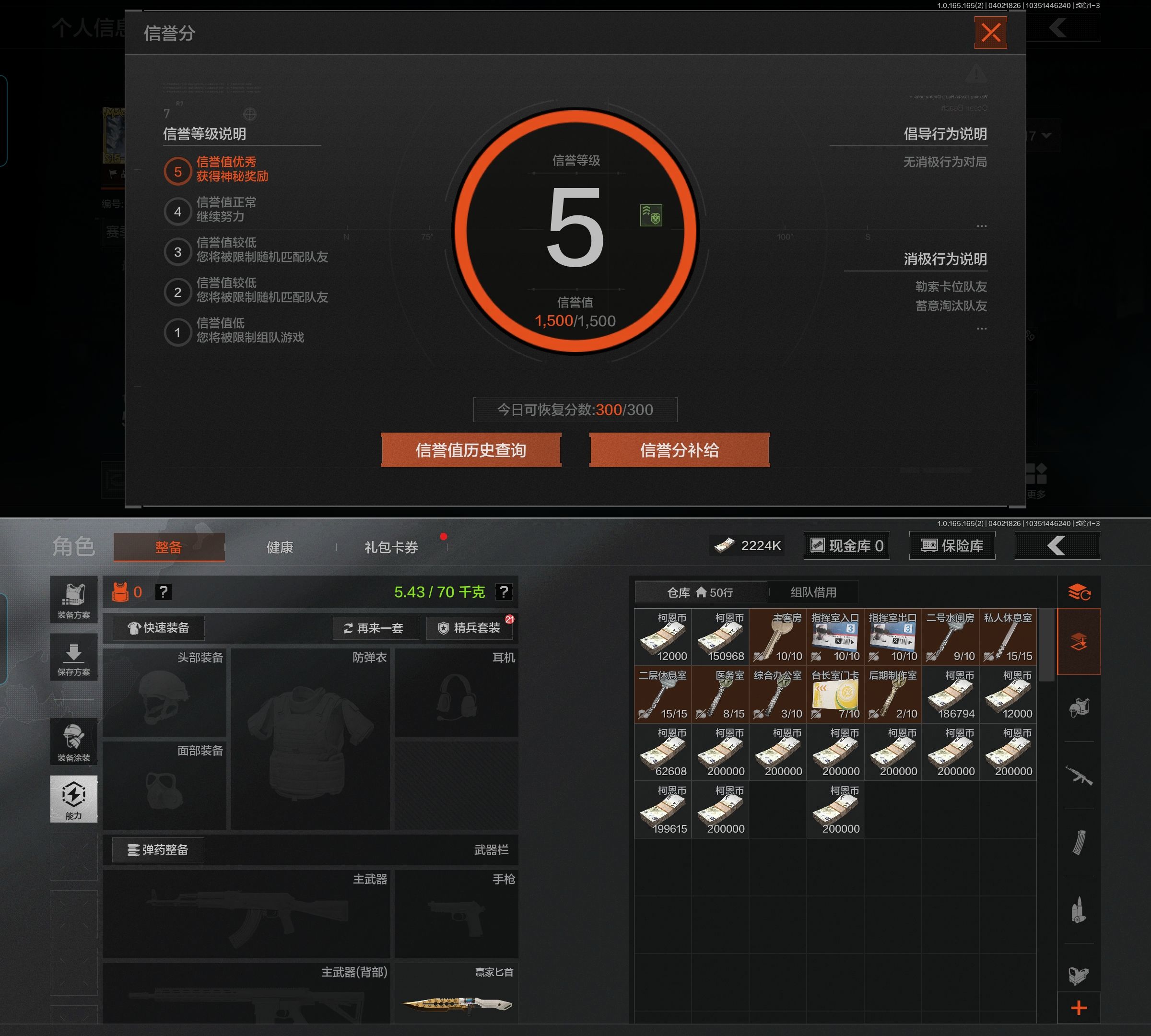1151x1036 pixels.
Task: Expand more items under 倡导行为说明
Action: (x=981, y=226)
